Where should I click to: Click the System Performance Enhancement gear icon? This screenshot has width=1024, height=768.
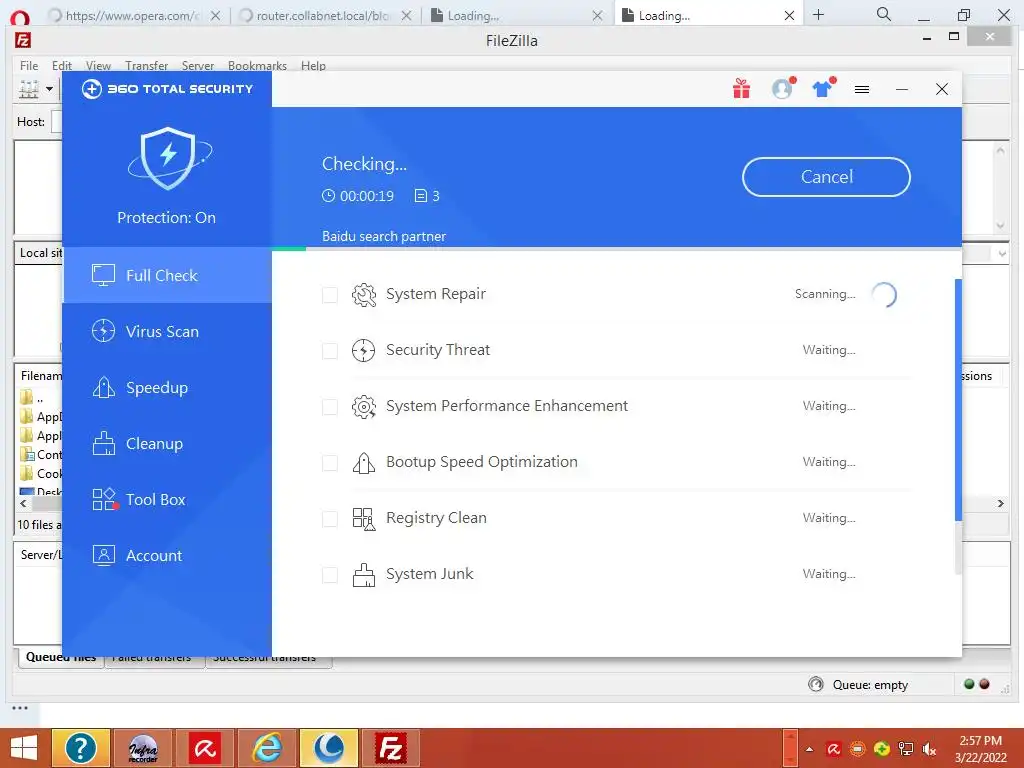click(x=364, y=407)
